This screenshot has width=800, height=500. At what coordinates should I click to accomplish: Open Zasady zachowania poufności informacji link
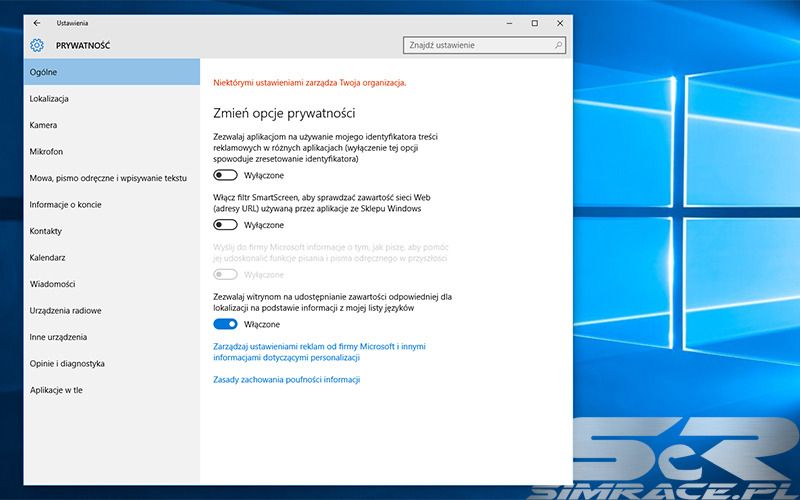(287, 380)
